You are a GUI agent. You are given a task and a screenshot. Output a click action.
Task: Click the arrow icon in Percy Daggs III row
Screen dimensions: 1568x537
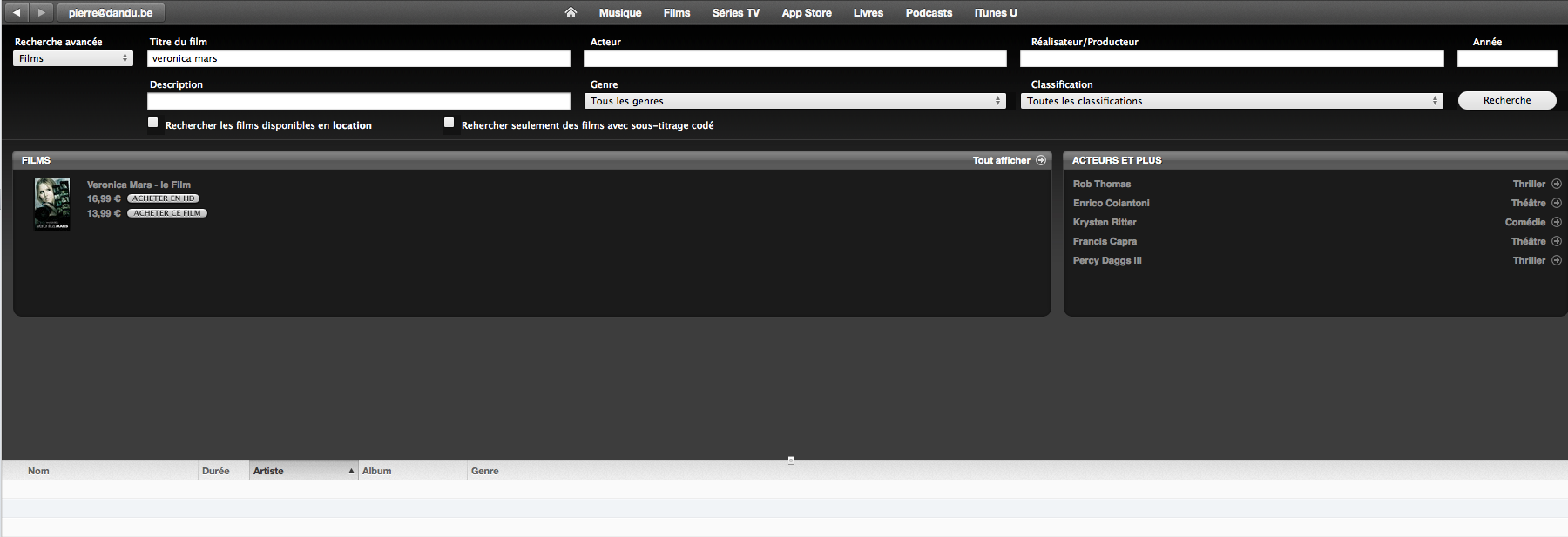[1557, 260]
